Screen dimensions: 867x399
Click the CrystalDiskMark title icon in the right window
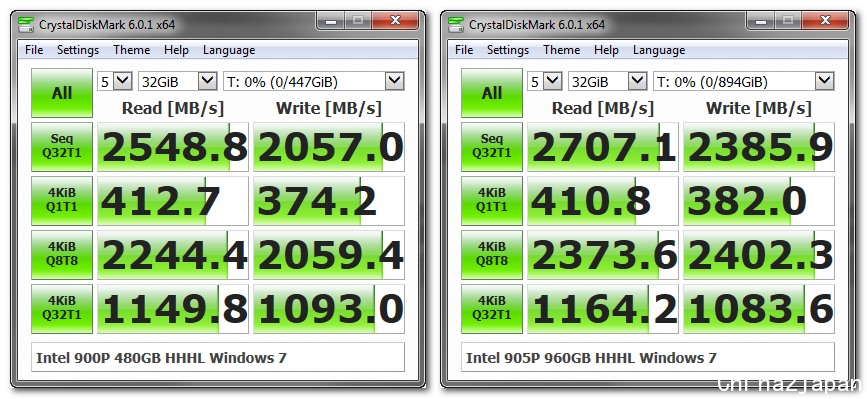click(456, 24)
